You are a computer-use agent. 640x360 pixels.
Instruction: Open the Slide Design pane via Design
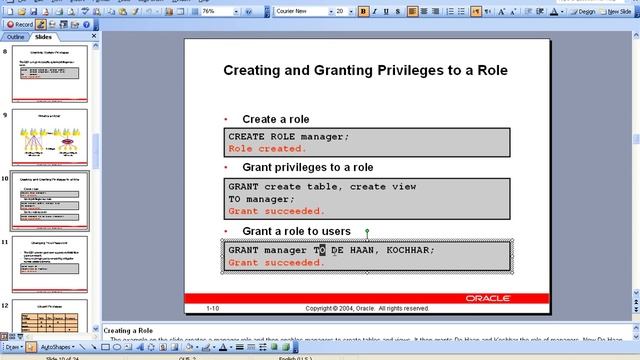tap(582, 12)
